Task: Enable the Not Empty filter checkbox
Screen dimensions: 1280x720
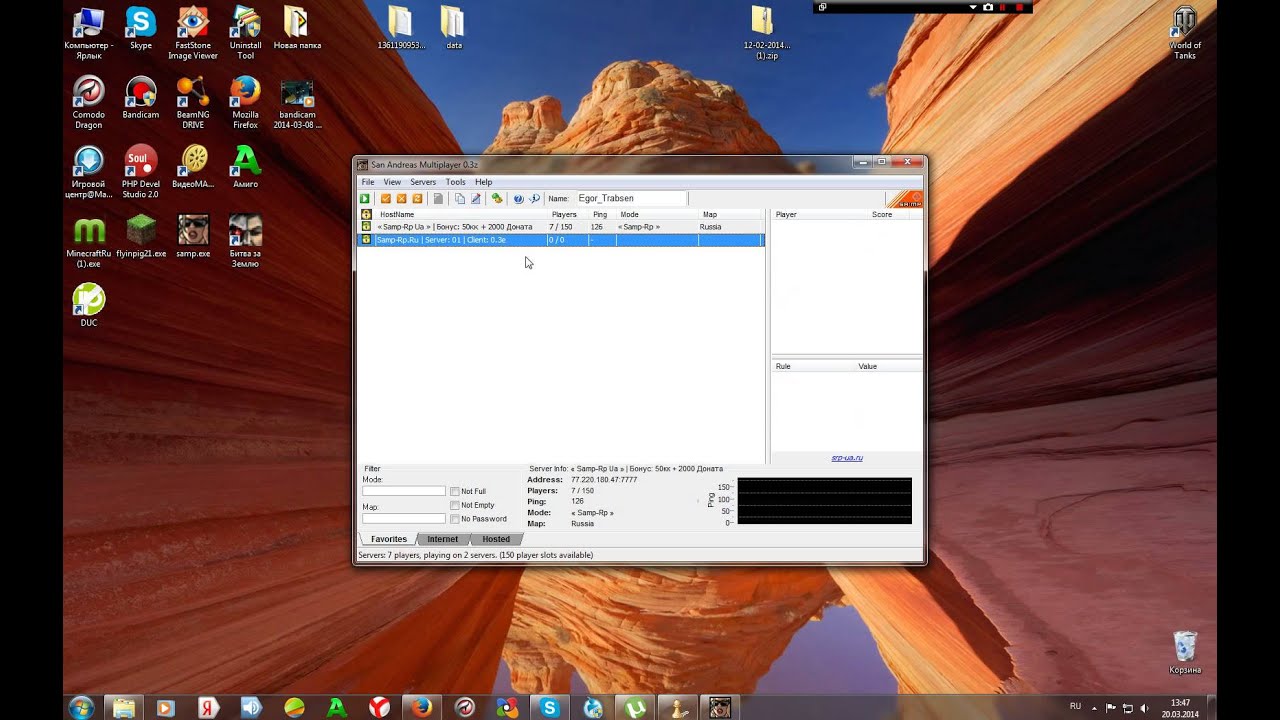Action: [455, 506]
